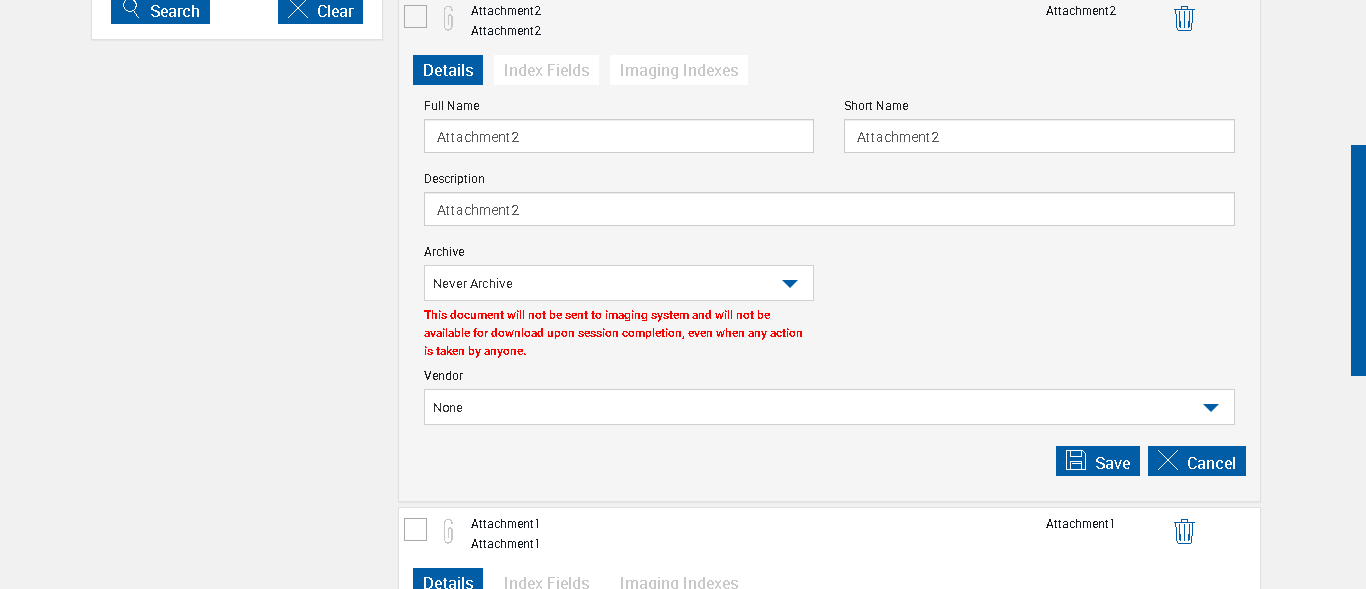Viewport: 1366px width, 589px height.
Task: Click the blue vertical scrollbar
Action: pos(1358,260)
